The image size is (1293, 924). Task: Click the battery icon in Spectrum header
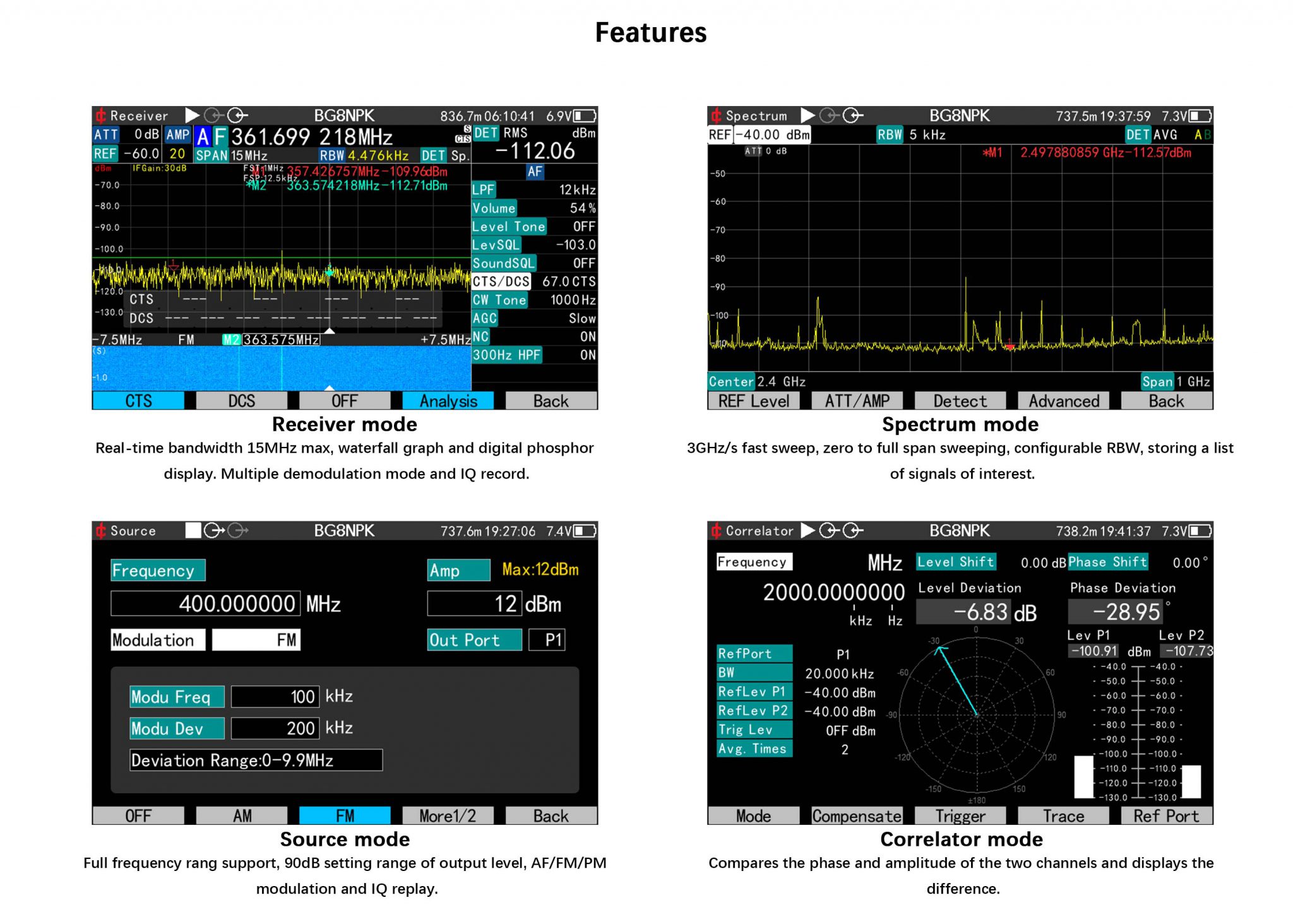coord(1200,115)
